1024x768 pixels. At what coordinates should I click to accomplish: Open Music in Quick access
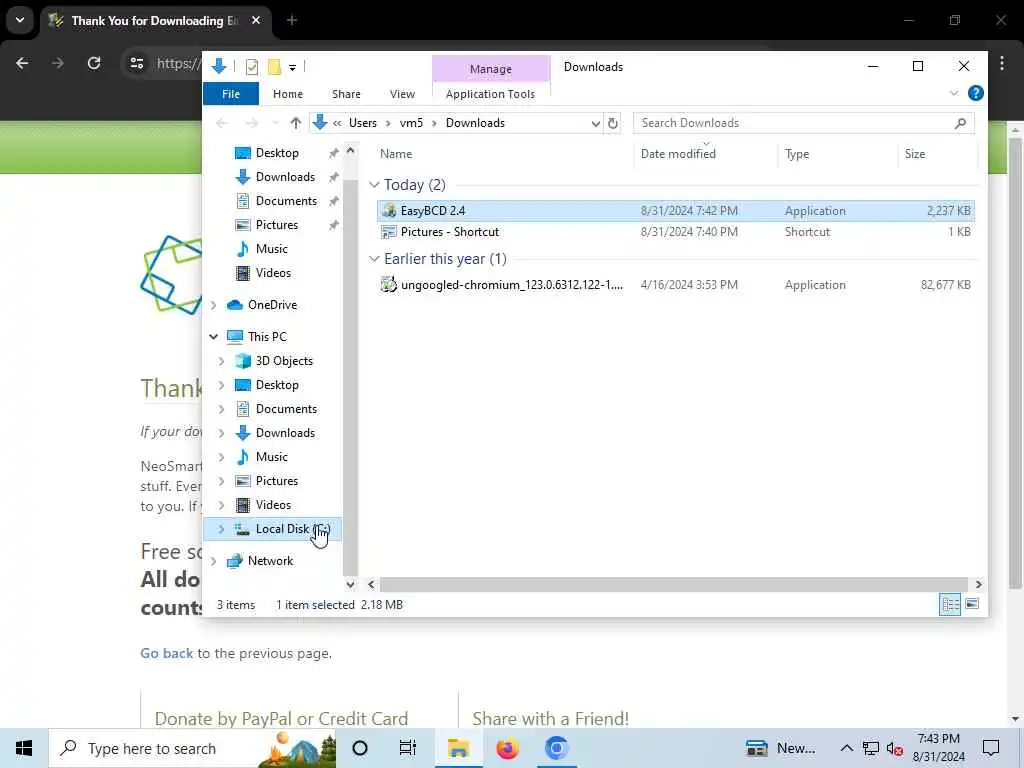[x=272, y=249]
